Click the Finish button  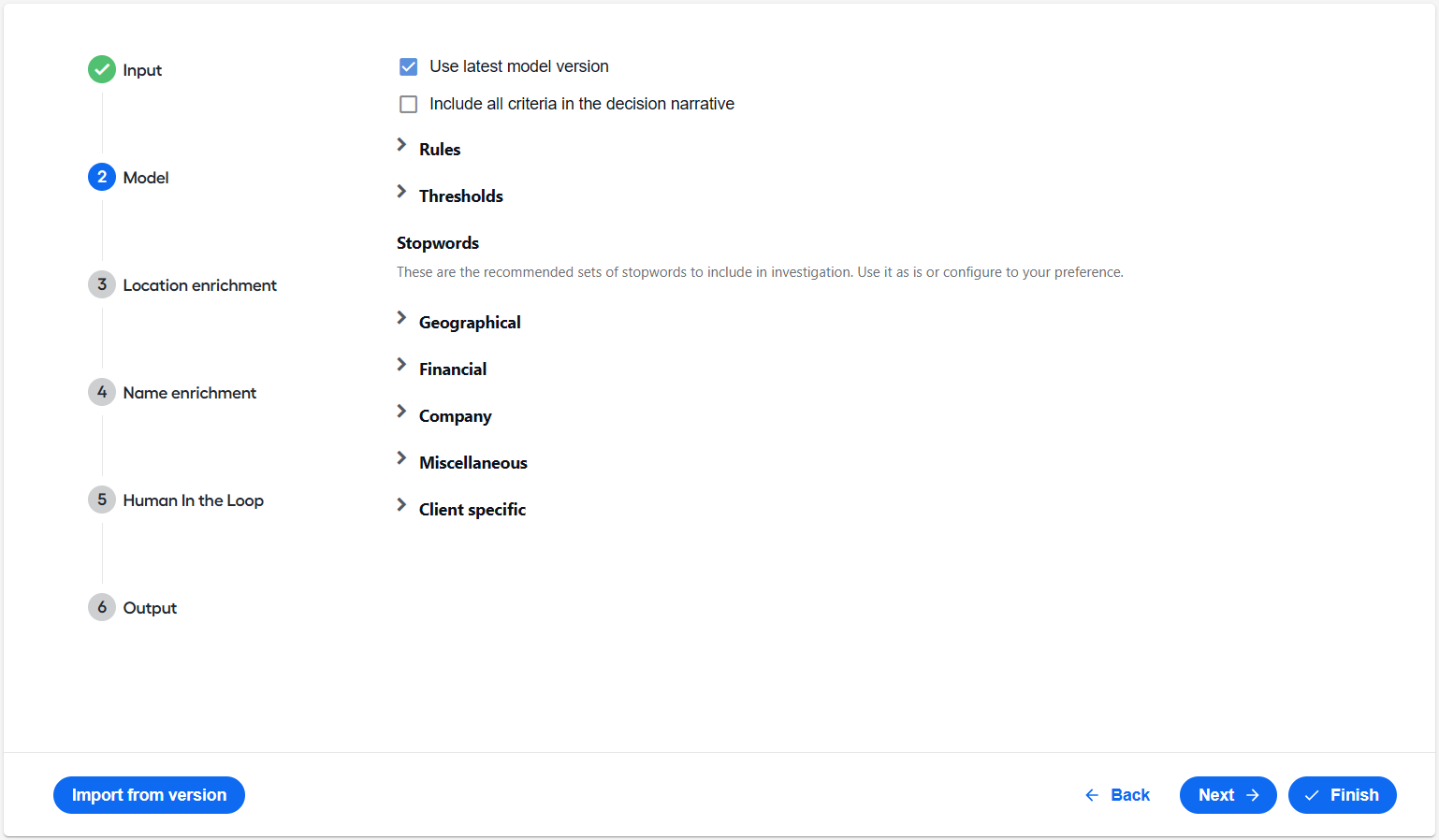[1343, 795]
